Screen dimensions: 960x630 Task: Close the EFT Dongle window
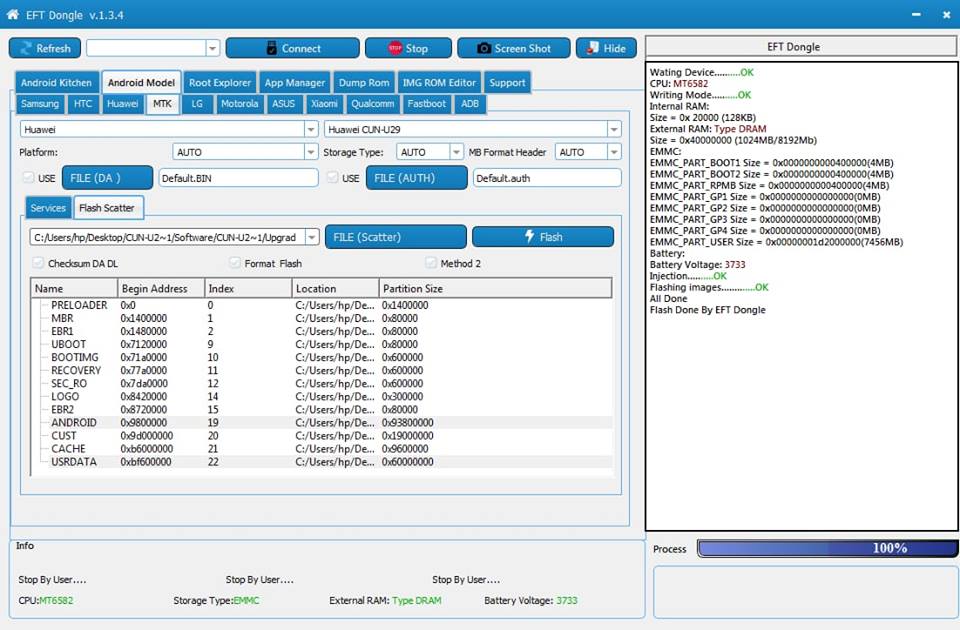point(946,15)
